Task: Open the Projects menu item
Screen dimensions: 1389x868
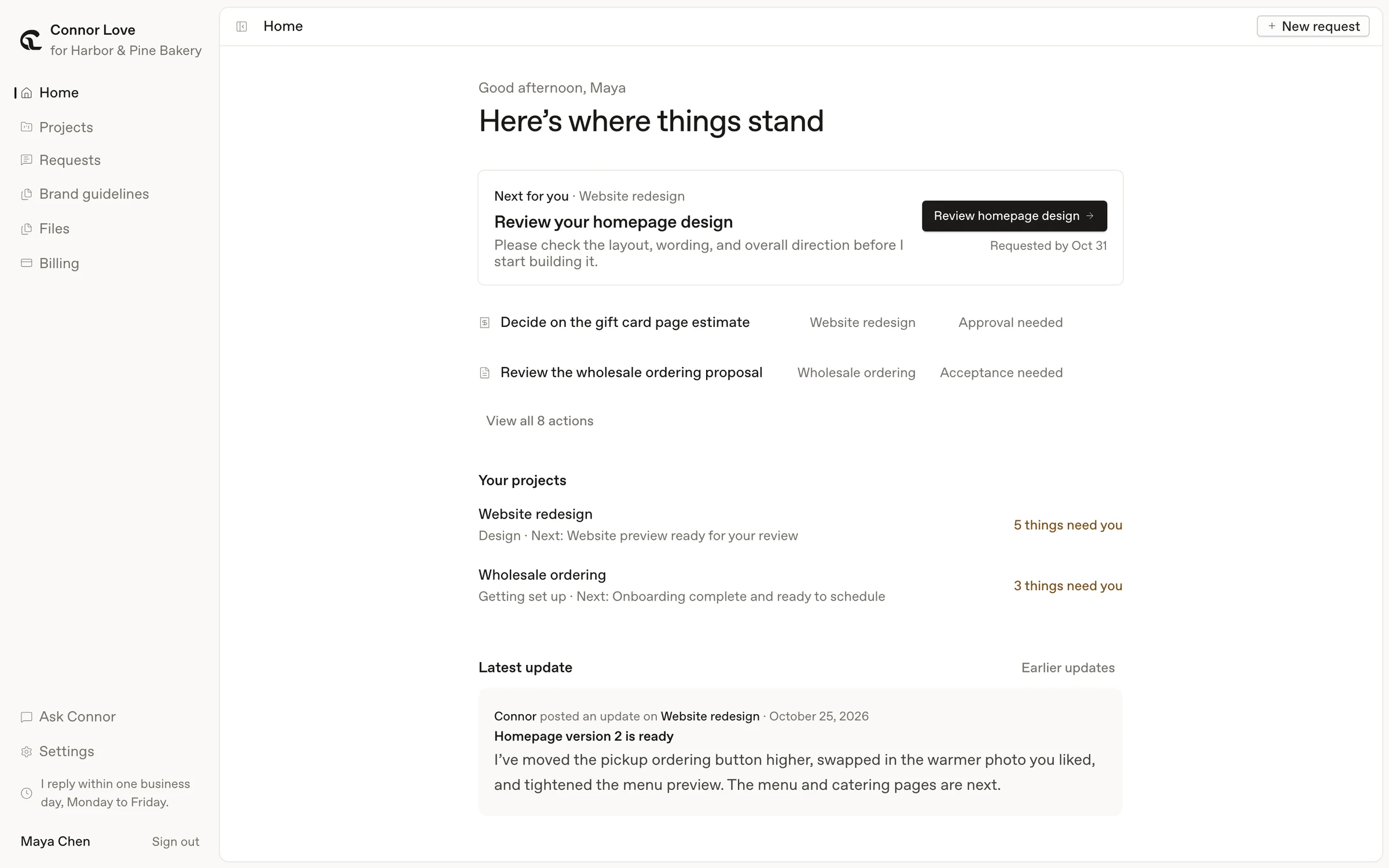Action: pos(66,127)
